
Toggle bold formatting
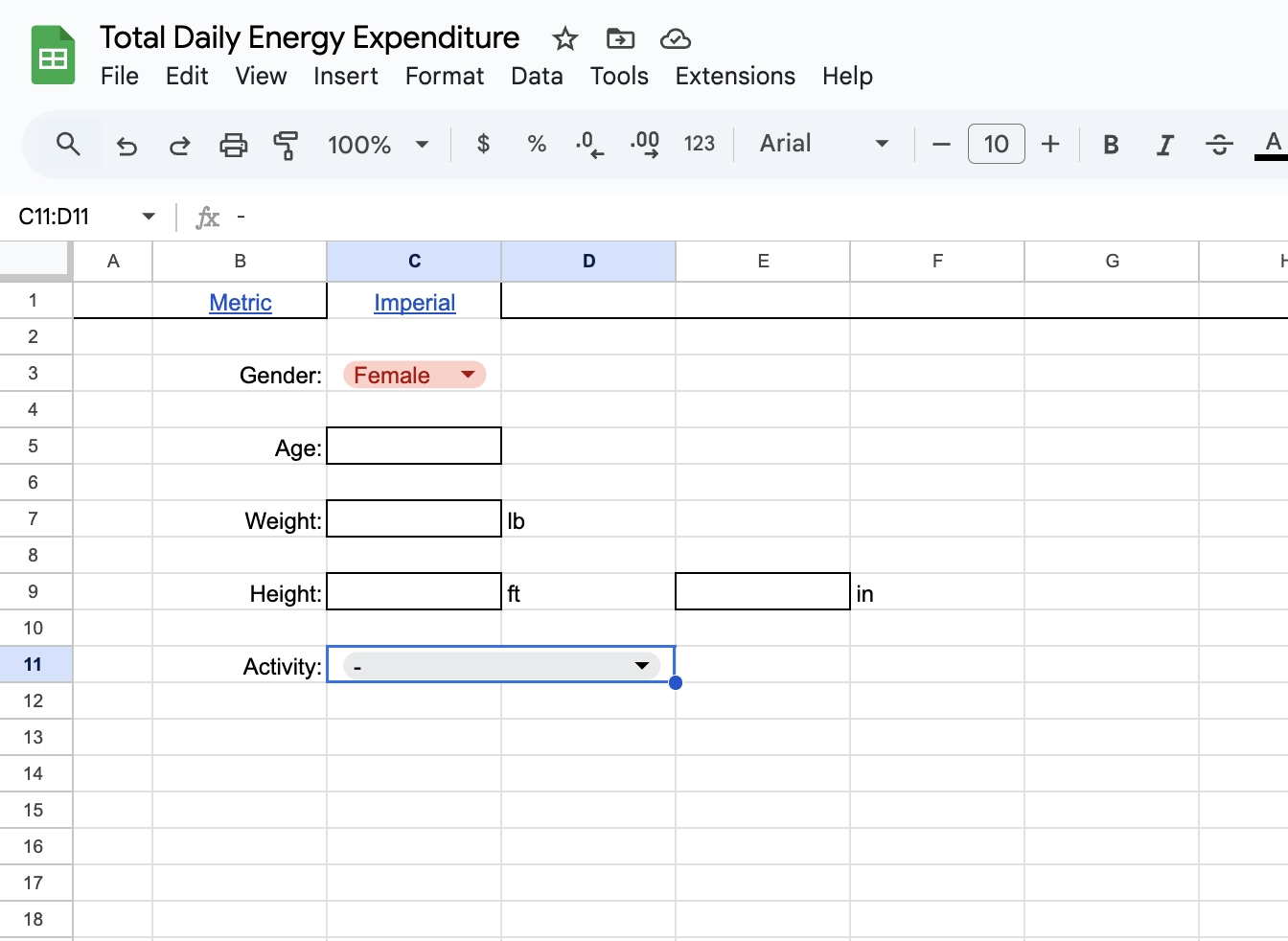pos(1111,145)
